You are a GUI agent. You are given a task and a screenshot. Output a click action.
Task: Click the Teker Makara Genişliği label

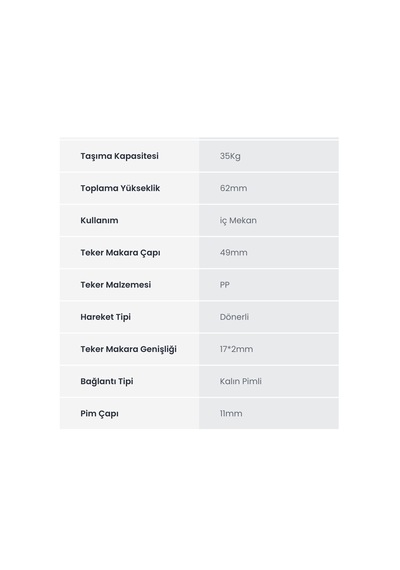(128, 349)
